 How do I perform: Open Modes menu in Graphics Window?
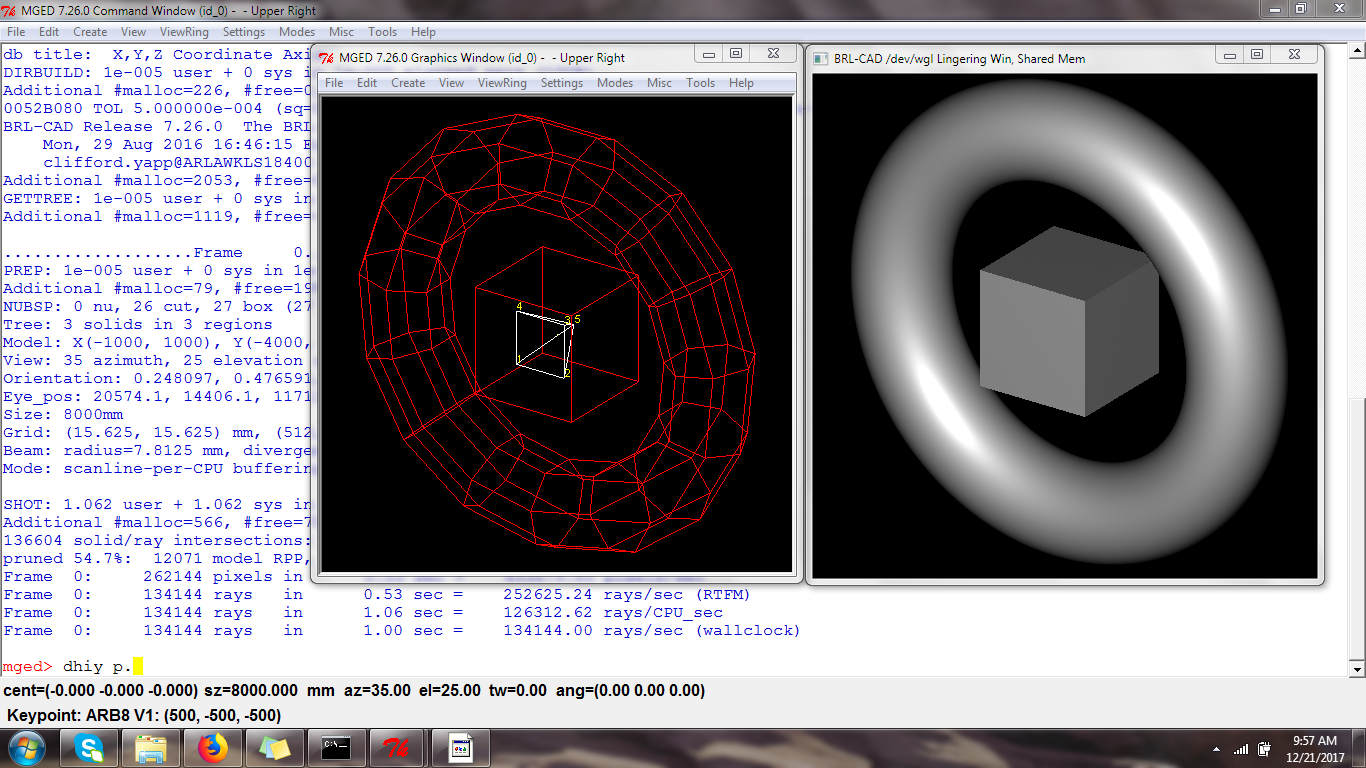click(615, 83)
